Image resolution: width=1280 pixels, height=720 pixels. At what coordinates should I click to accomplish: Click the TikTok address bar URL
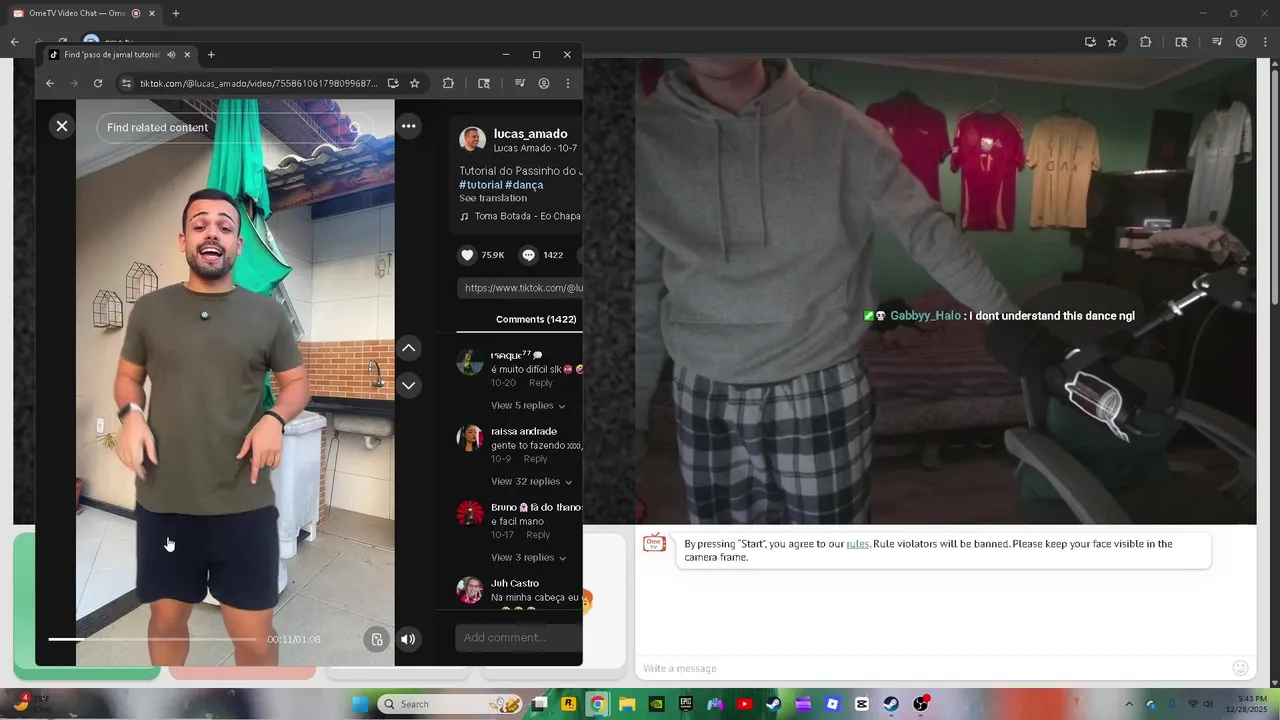tap(259, 84)
